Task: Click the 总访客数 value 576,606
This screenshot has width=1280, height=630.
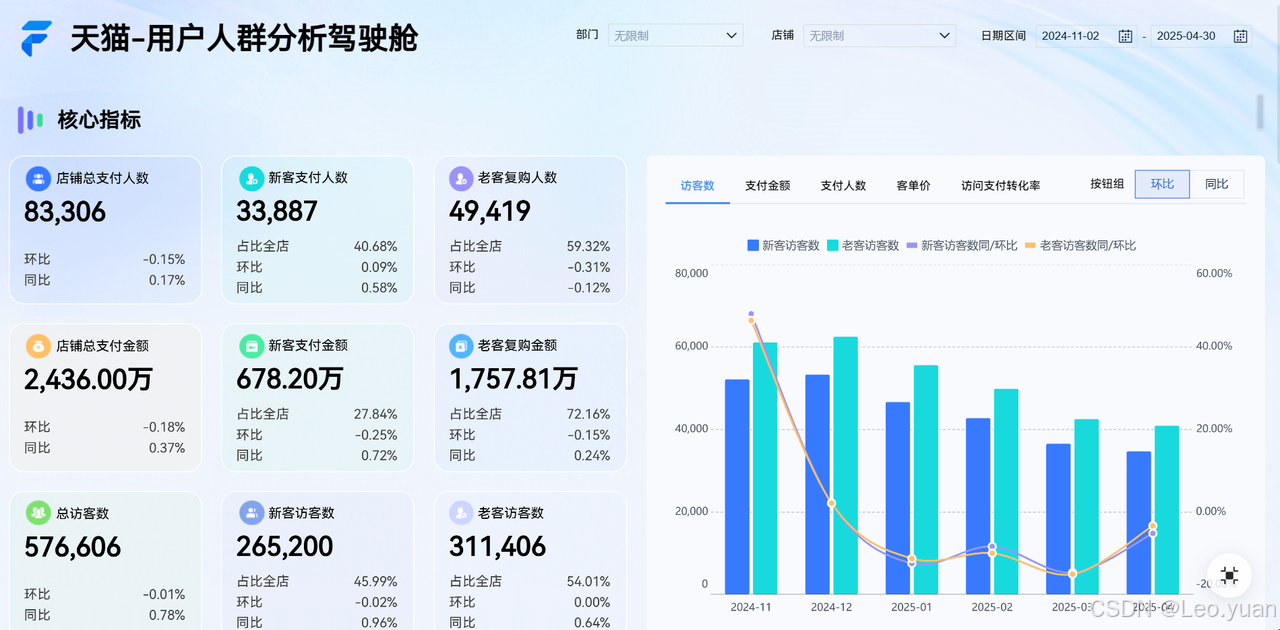Action: [x=73, y=548]
